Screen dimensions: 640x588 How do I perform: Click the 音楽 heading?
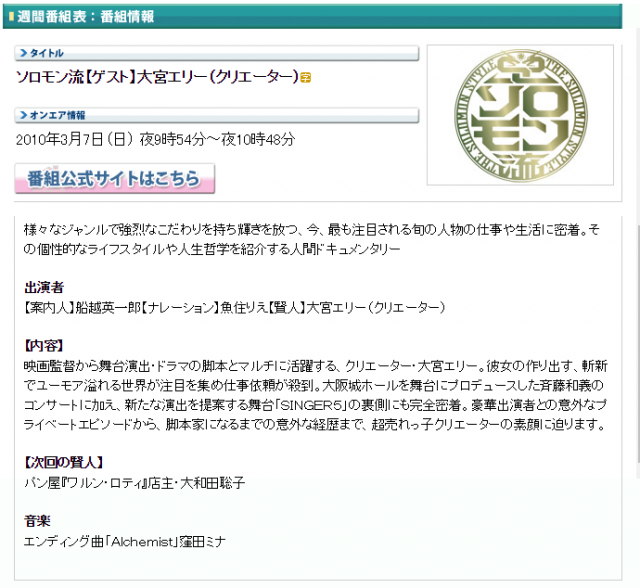click(x=37, y=521)
